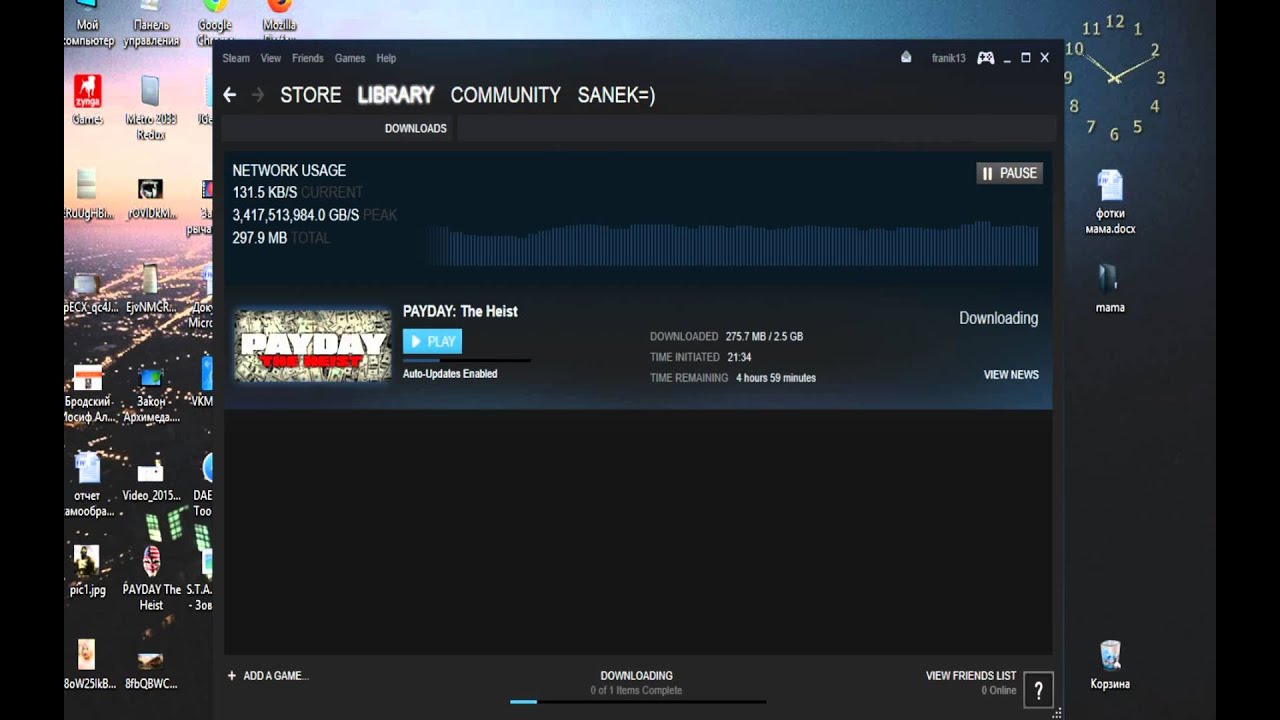Select EjvNMCR file on desktop
This screenshot has height=720, width=1280.
(x=151, y=288)
